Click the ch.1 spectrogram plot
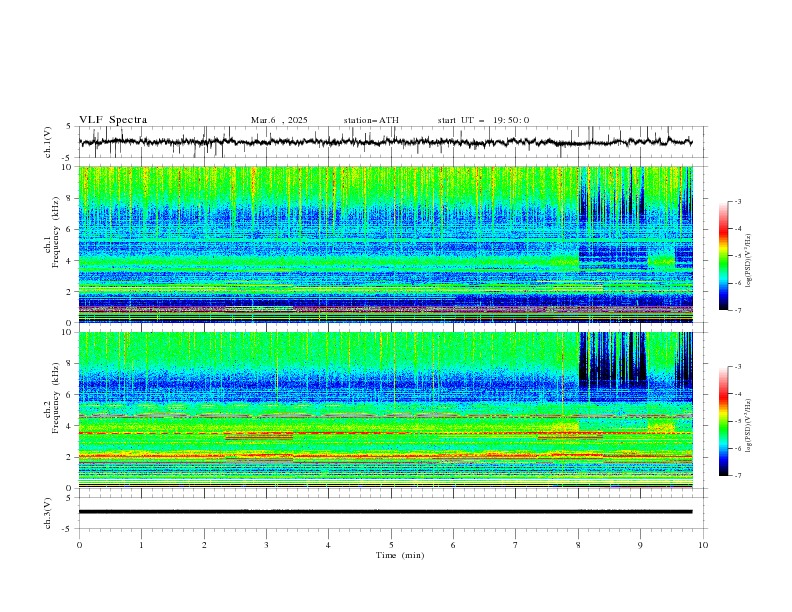 click(x=385, y=244)
